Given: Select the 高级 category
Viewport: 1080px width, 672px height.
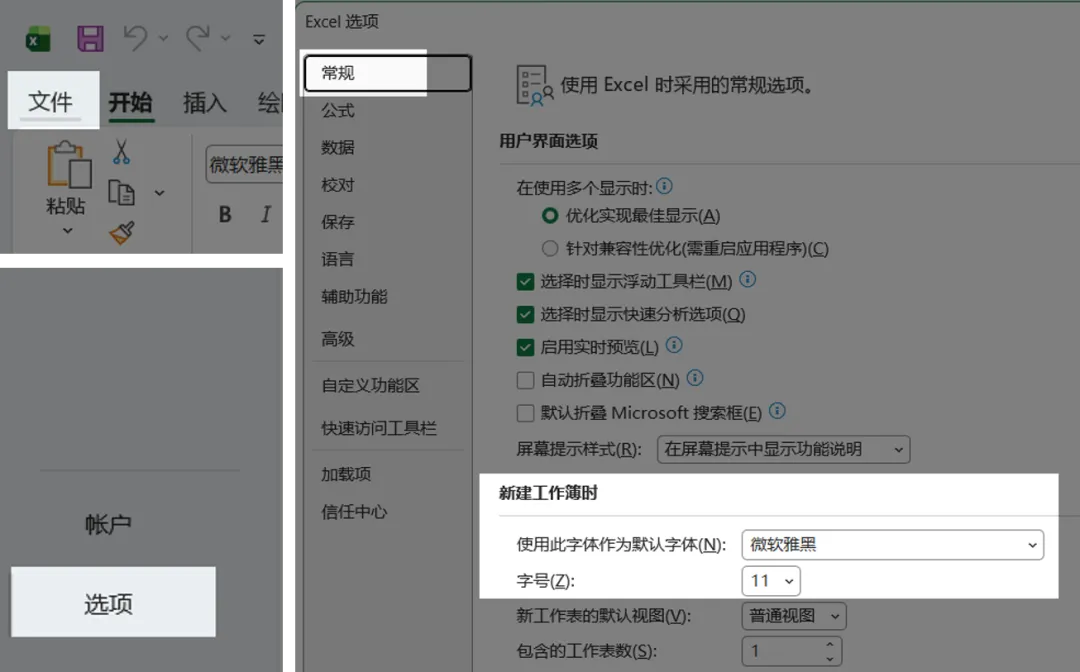Looking at the screenshot, I should (x=338, y=339).
